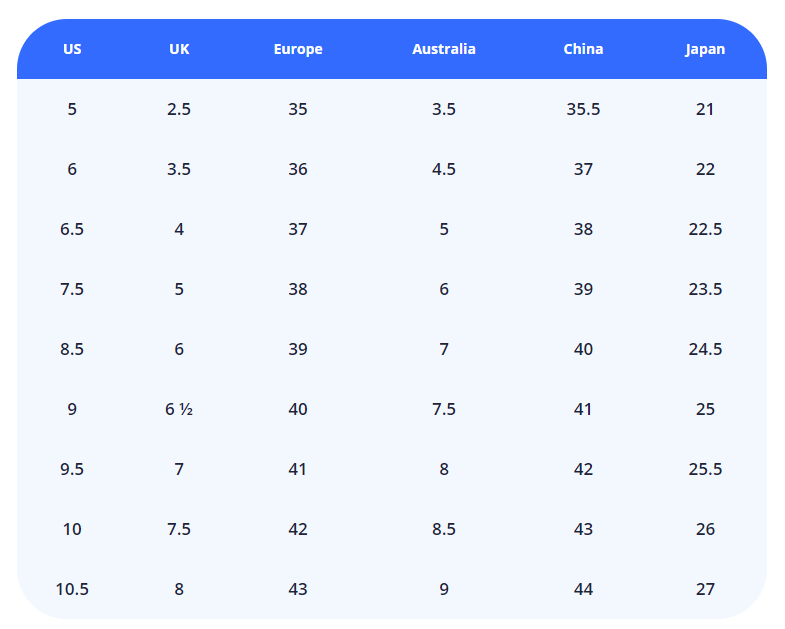Screen dimensions: 785x629
Task: Select Australia size 3.5 cell
Action: 444,109
